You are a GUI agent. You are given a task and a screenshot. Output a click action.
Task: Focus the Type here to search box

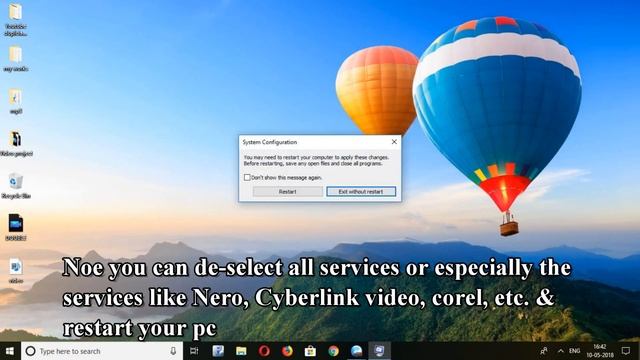click(x=102, y=351)
